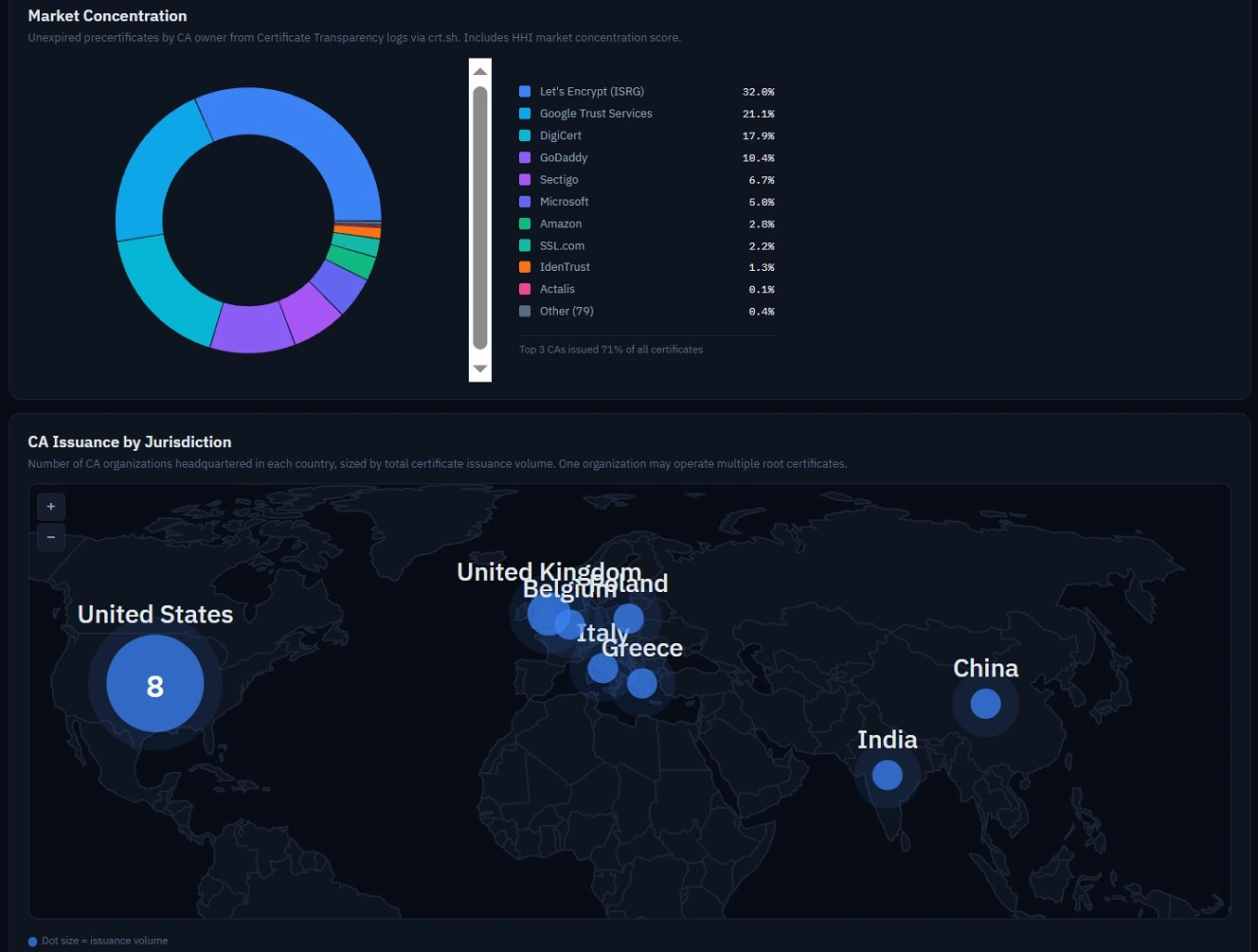Select the Greece map dot
Viewport: 1258px width, 952px height.
[x=642, y=683]
